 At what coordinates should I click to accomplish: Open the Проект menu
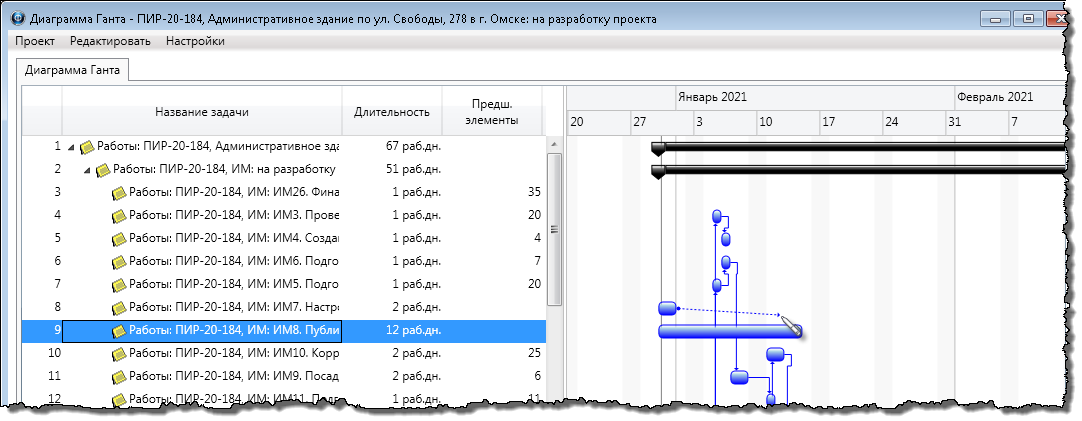click(35, 41)
